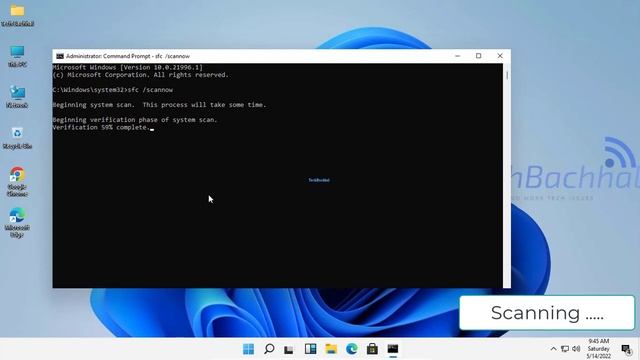The width and height of the screenshot is (640, 360).
Task: Open Microsoft Edge from the taskbar
Action: click(351, 349)
